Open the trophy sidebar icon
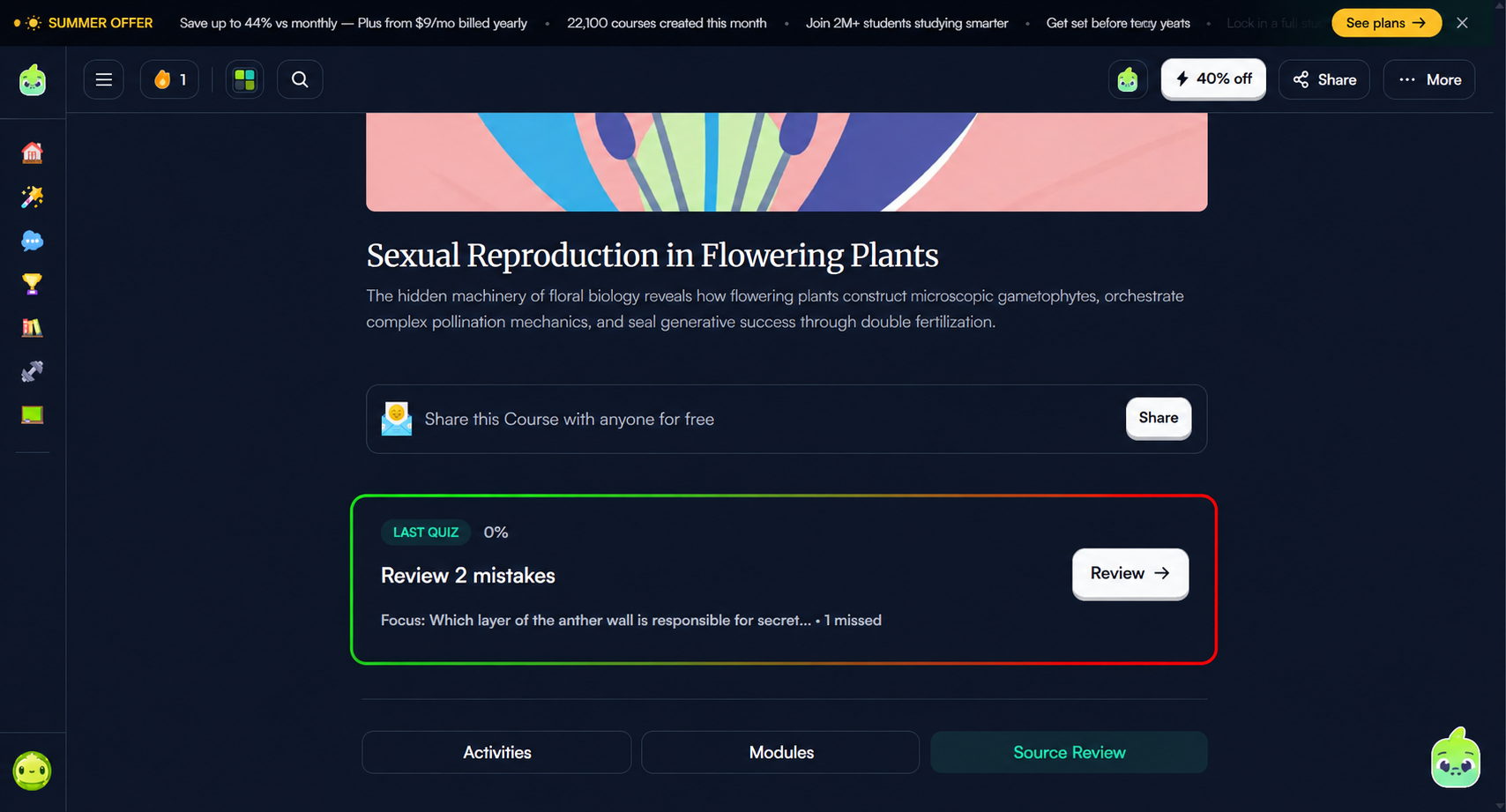1506x812 pixels. pos(33,284)
